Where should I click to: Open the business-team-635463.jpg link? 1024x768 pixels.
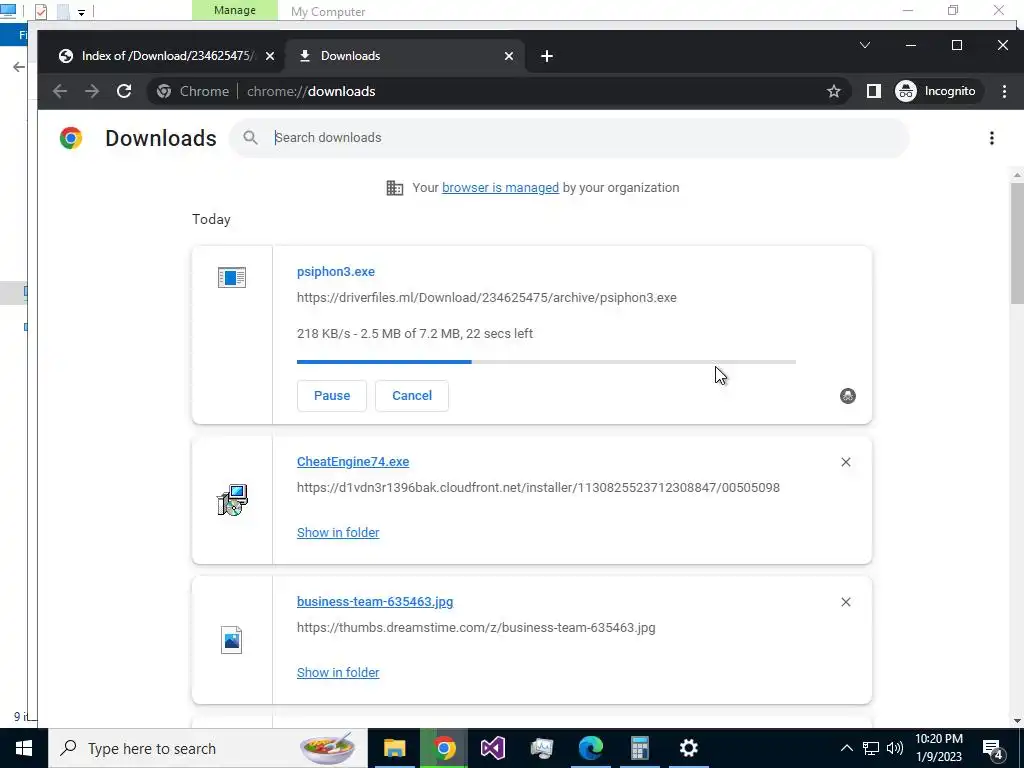click(x=375, y=602)
